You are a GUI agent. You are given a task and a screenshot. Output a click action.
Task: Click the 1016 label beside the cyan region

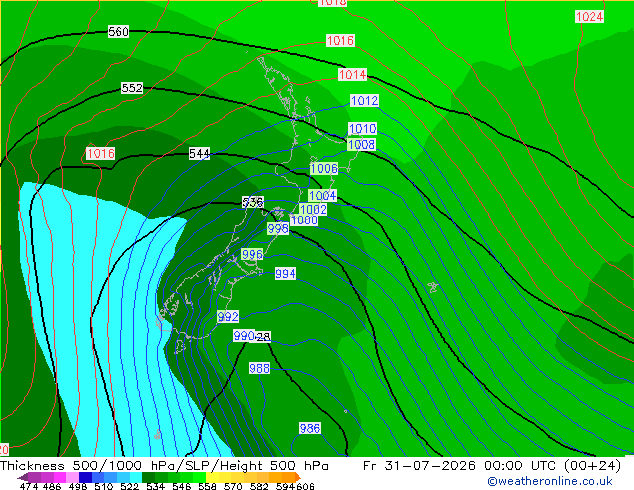tap(101, 154)
